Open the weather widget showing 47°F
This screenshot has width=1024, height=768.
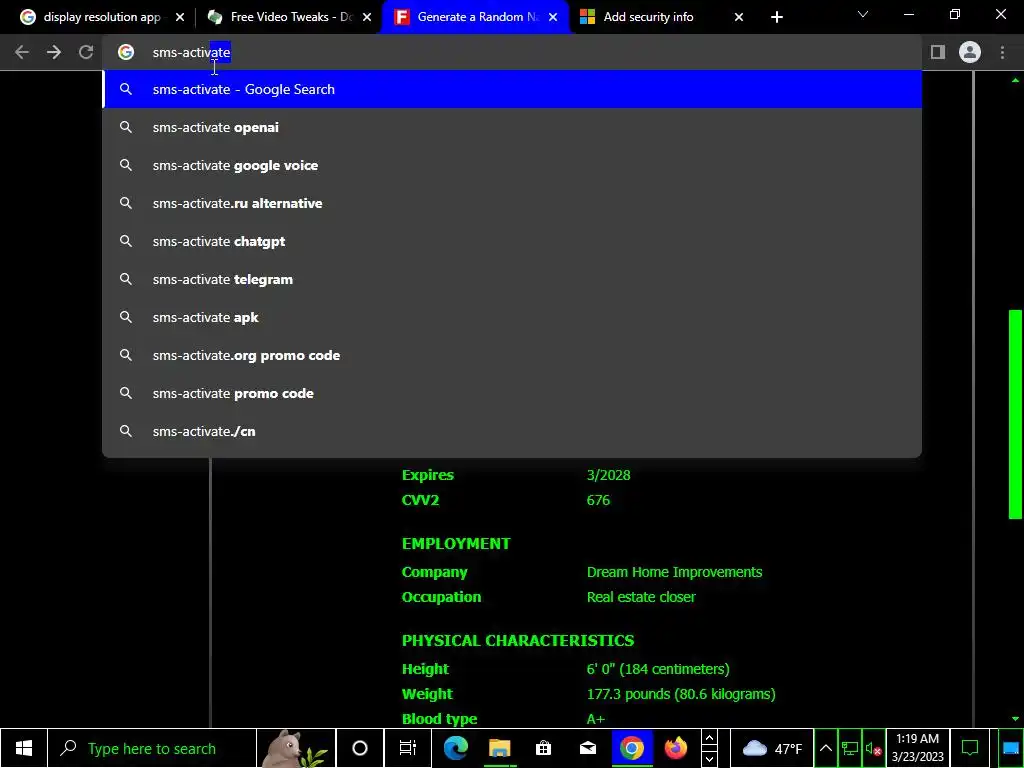tap(771, 748)
